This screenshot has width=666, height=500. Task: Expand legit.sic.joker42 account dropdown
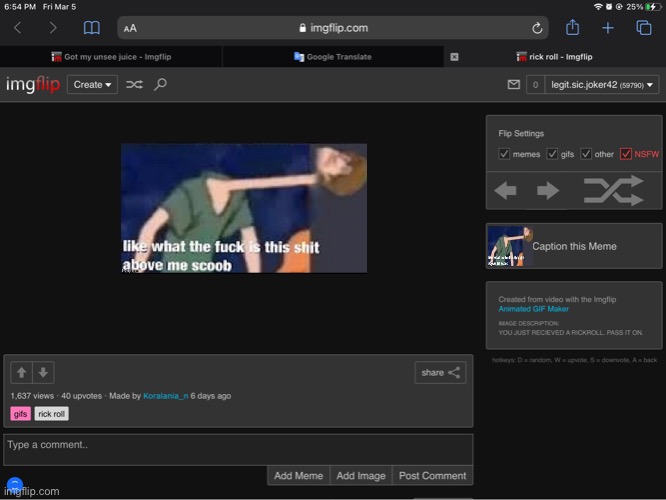point(602,85)
